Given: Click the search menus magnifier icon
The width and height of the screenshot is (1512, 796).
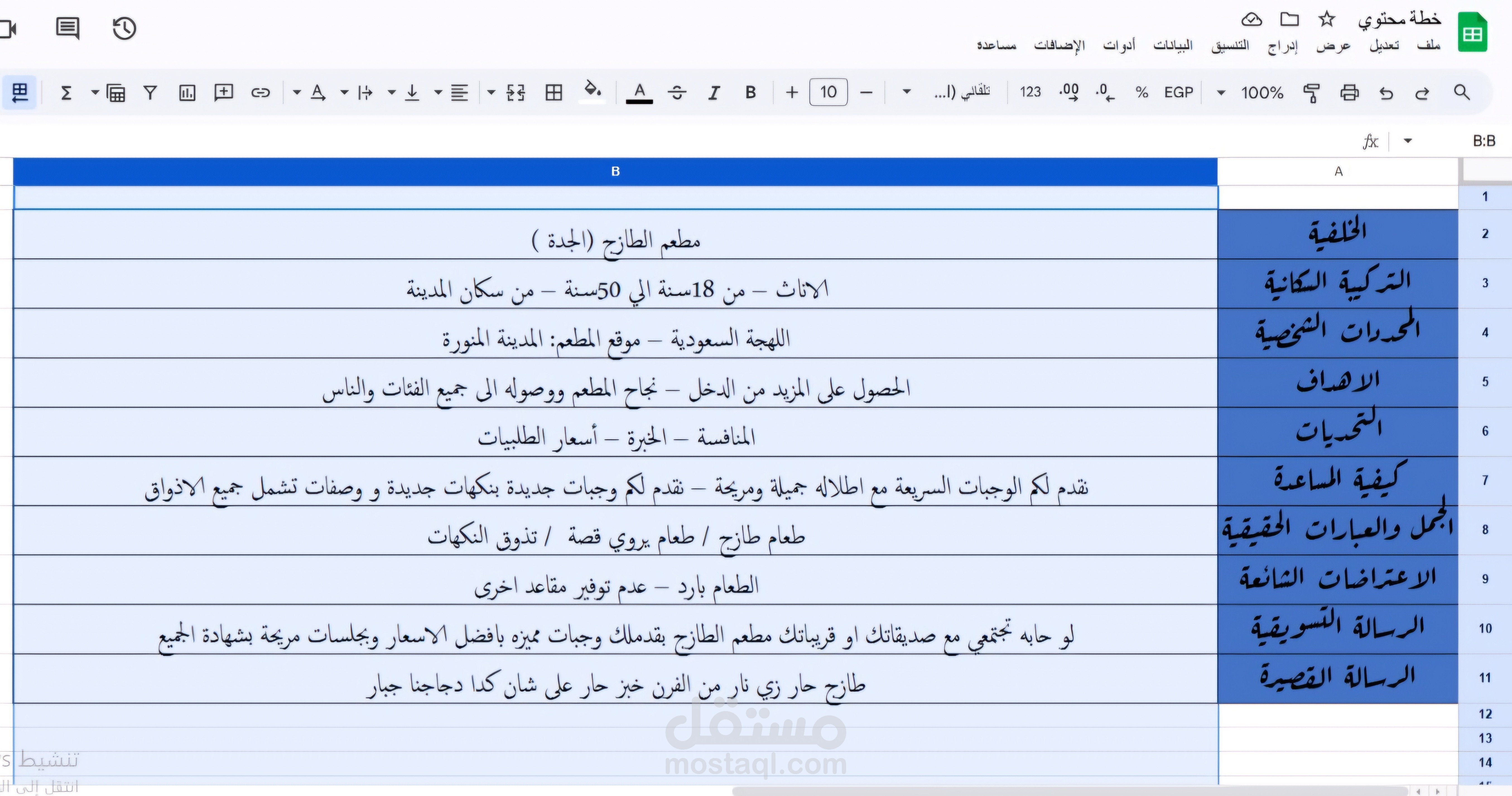Looking at the screenshot, I should click(x=1462, y=92).
